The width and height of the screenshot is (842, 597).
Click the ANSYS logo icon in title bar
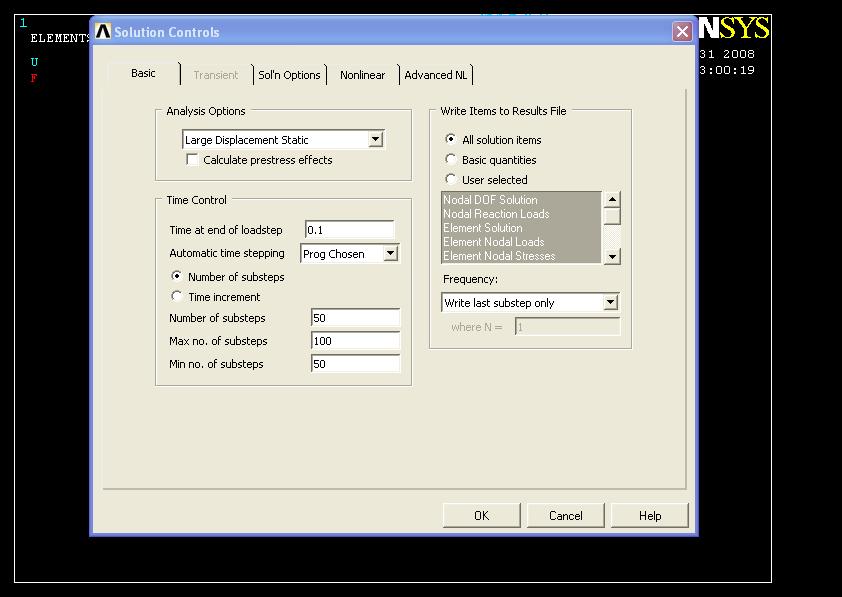click(103, 32)
